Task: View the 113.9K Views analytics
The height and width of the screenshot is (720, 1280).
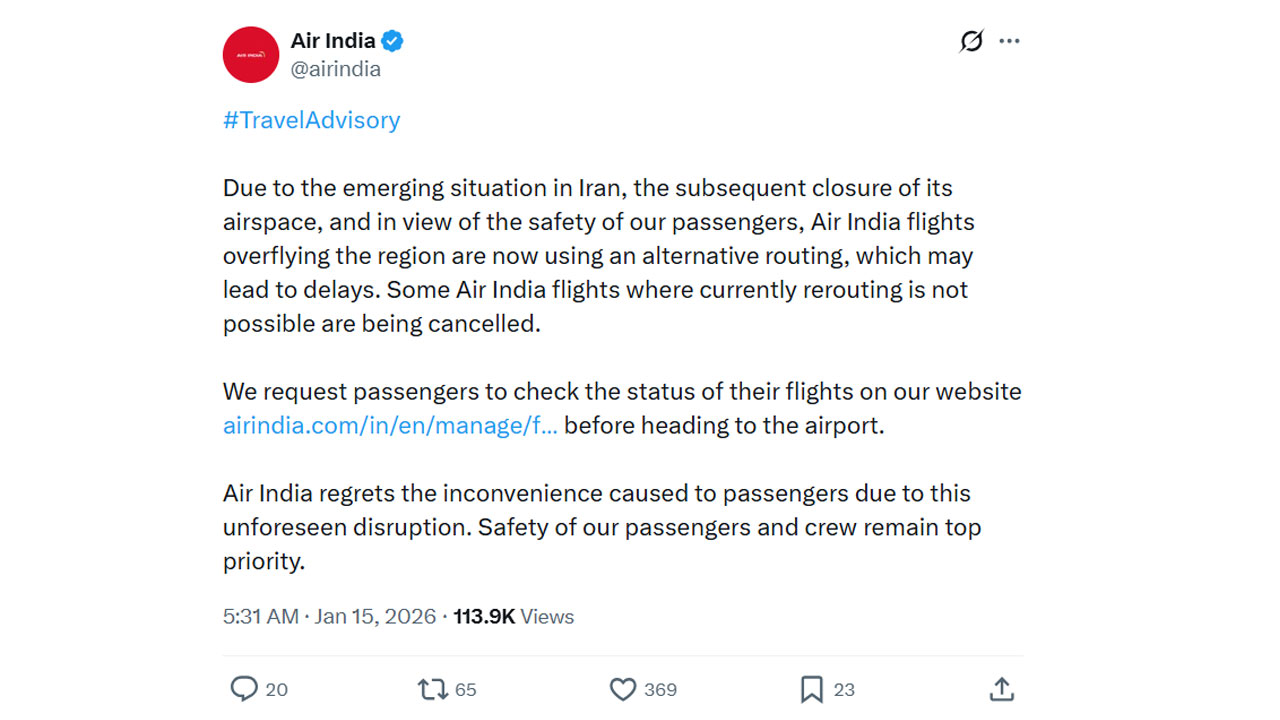Action: click(514, 616)
